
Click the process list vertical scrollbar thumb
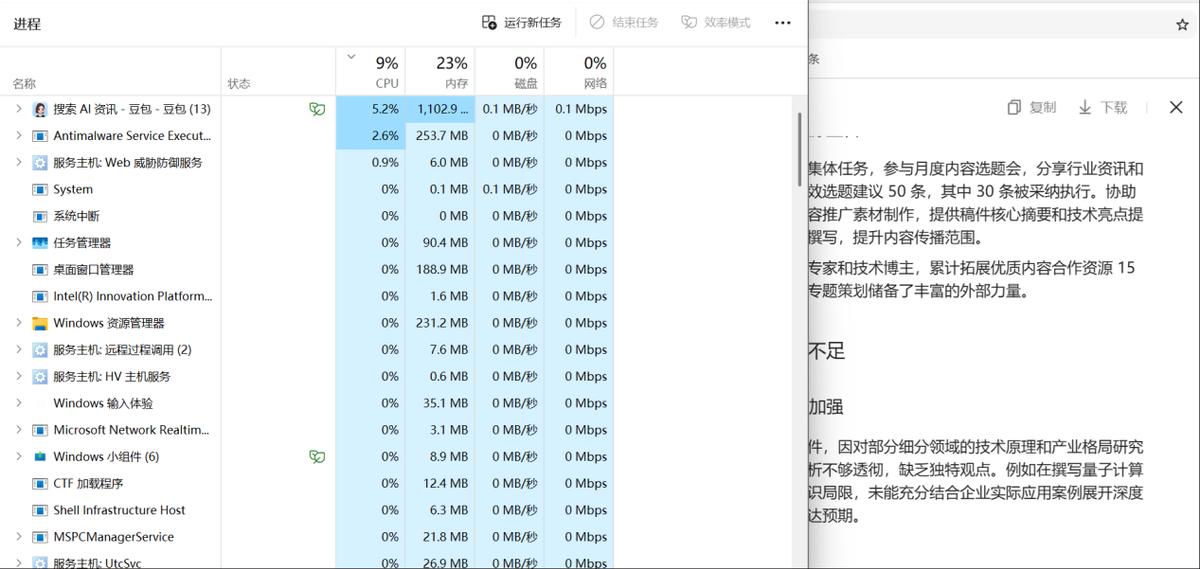[x=798, y=148]
